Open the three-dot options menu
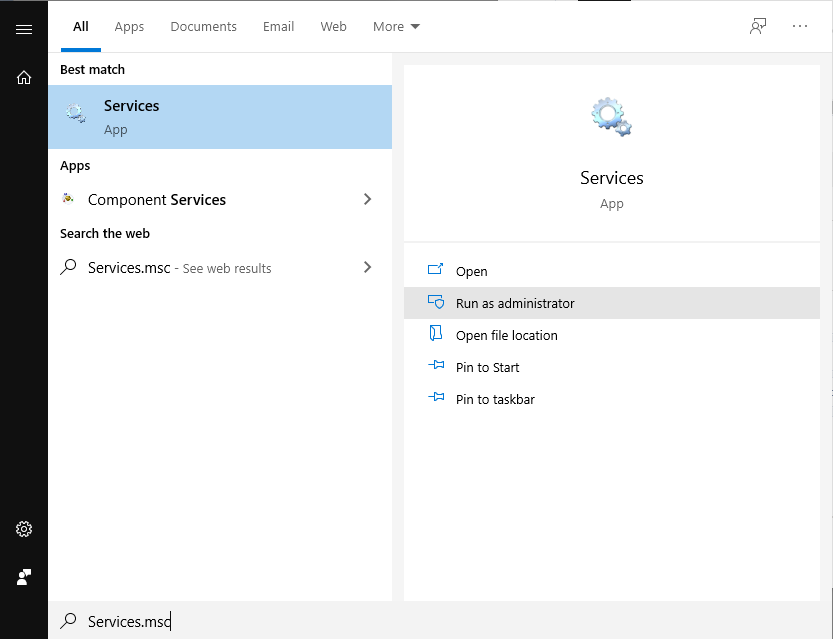This screenshot has width=833, height=639. [800, 26]
